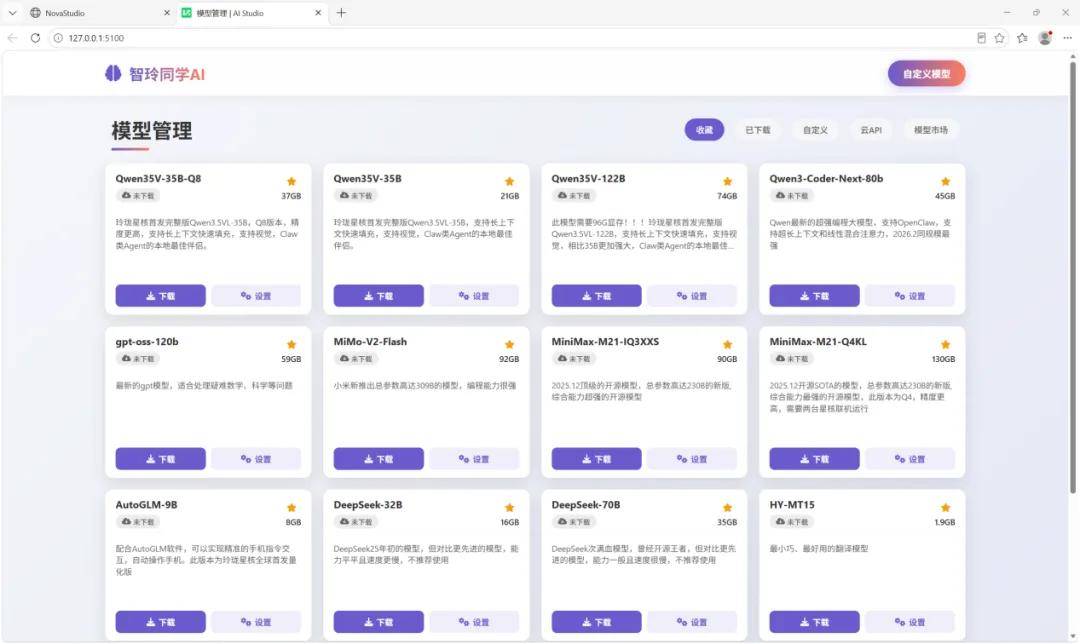1080x644 pixels.
Task: Download the Qwen35V-35B model
Action: (379, 295)
